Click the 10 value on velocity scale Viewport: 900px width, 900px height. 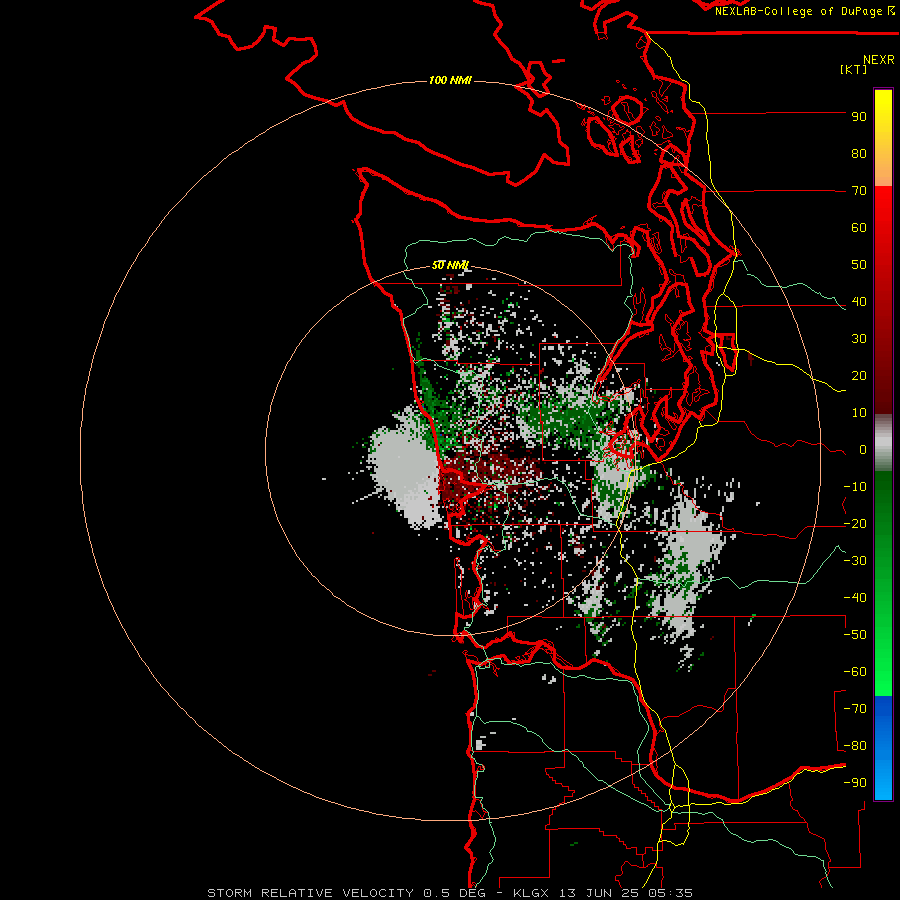(859, 413)
